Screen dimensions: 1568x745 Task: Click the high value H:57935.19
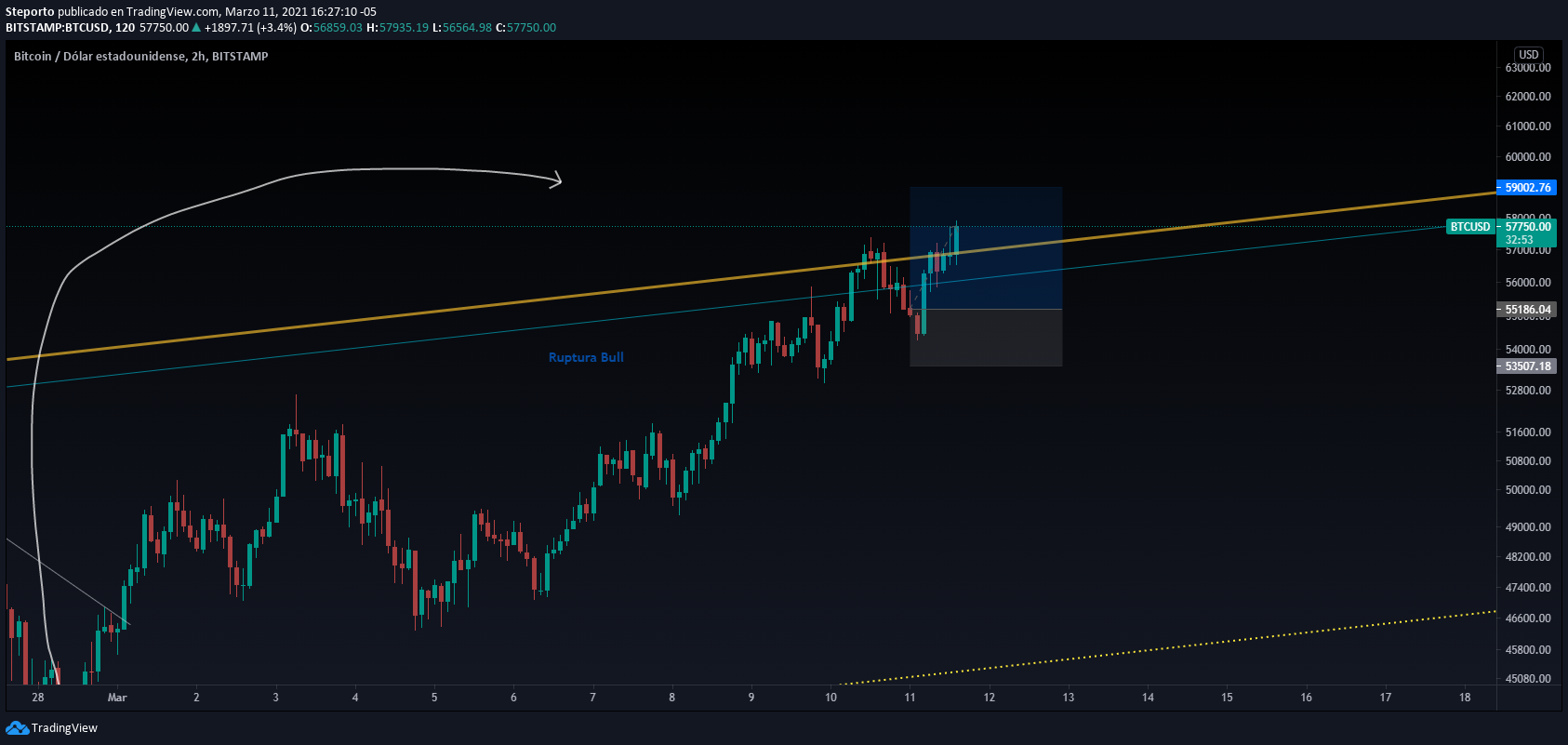point(398,28)
